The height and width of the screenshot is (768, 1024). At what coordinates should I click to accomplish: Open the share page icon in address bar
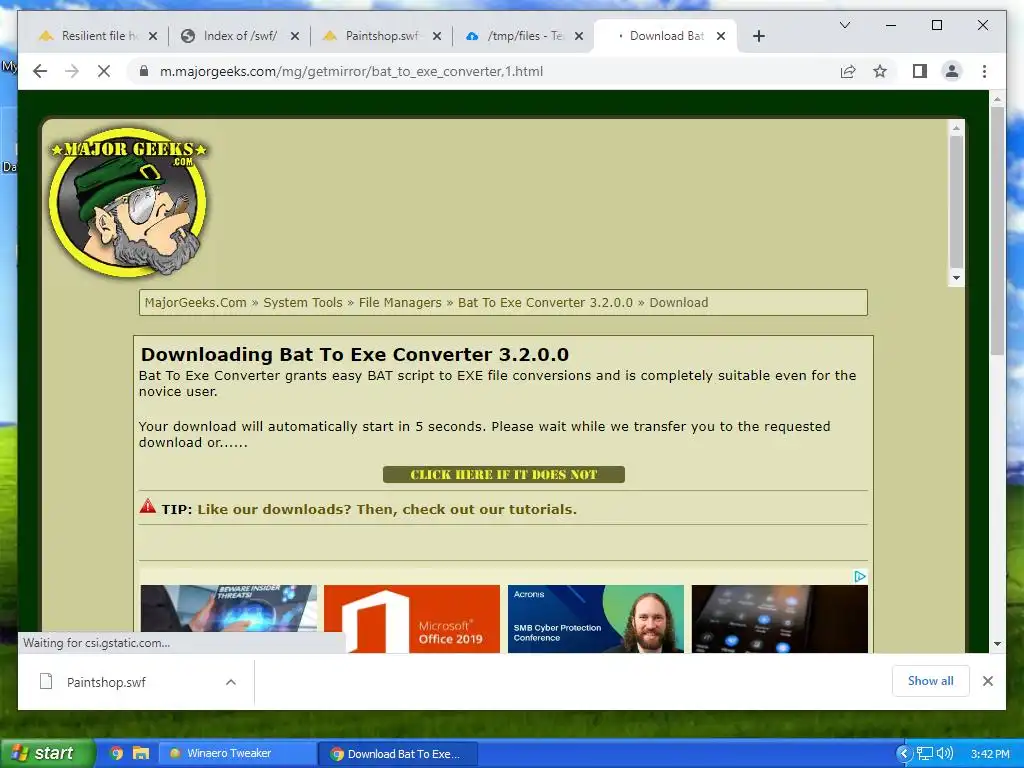point(848,71)
